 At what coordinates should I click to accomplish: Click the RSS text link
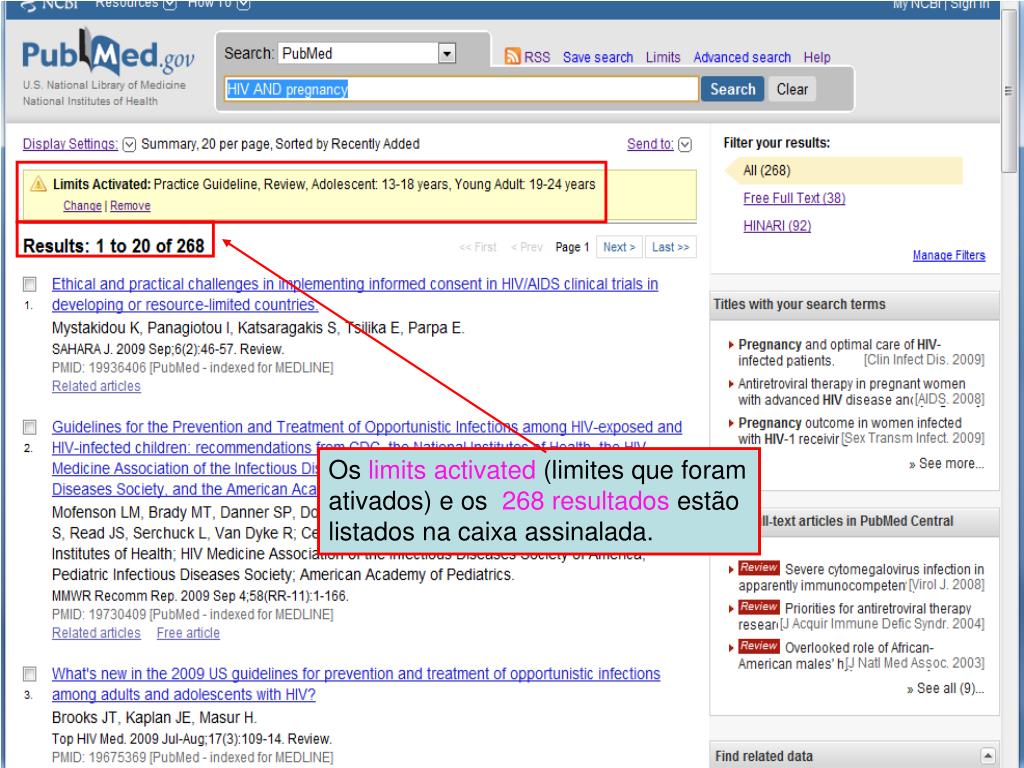pos(537,57)
